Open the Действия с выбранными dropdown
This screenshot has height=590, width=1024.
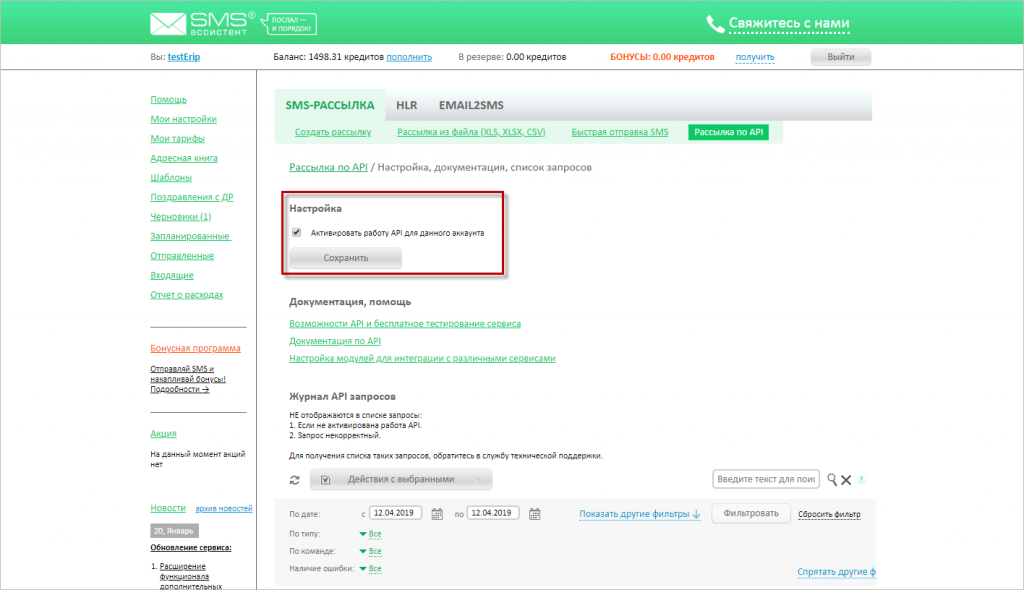(401, 480)
